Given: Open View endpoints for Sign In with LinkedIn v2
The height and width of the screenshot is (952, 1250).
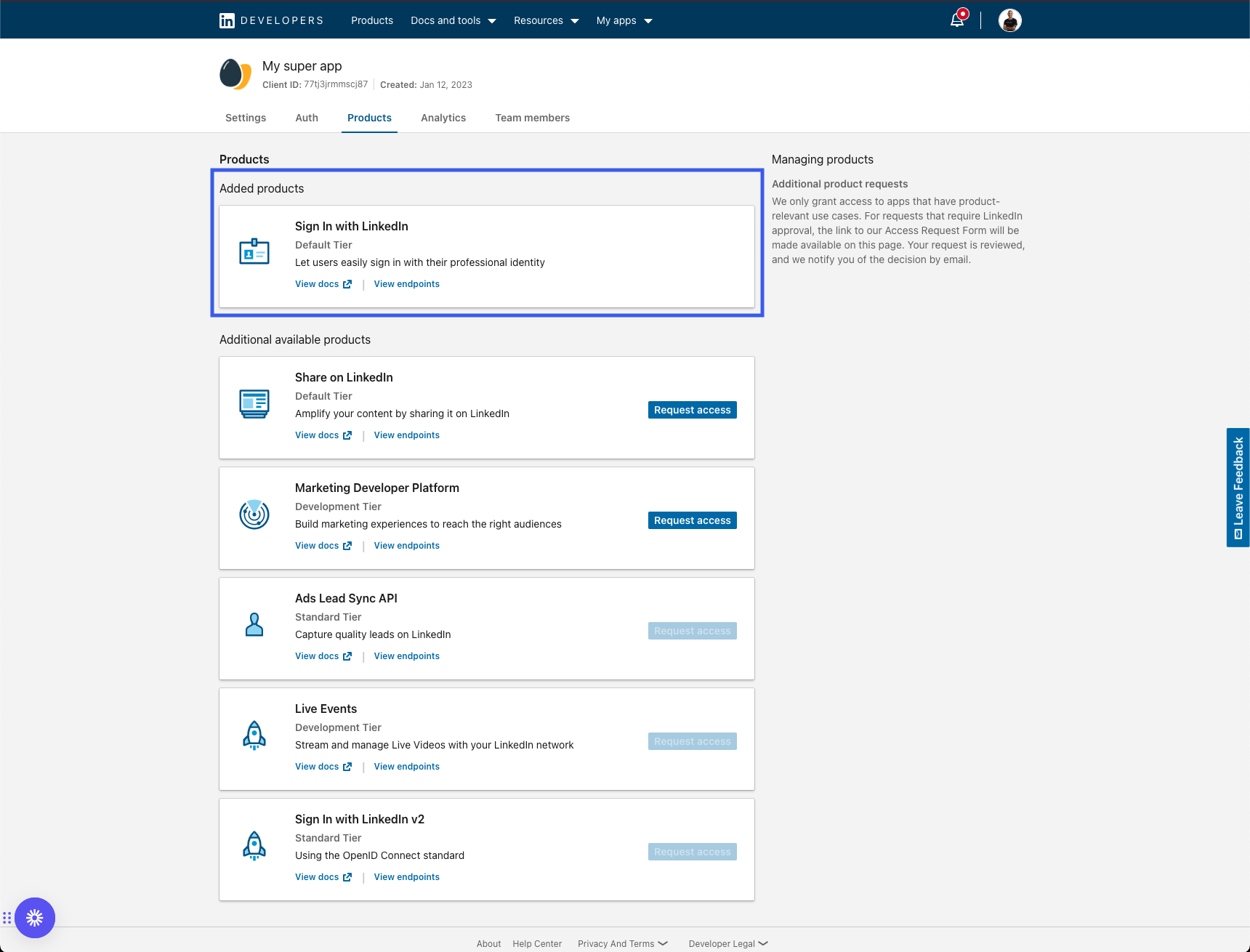Looking at the screenshot, I should pos(407,877).
